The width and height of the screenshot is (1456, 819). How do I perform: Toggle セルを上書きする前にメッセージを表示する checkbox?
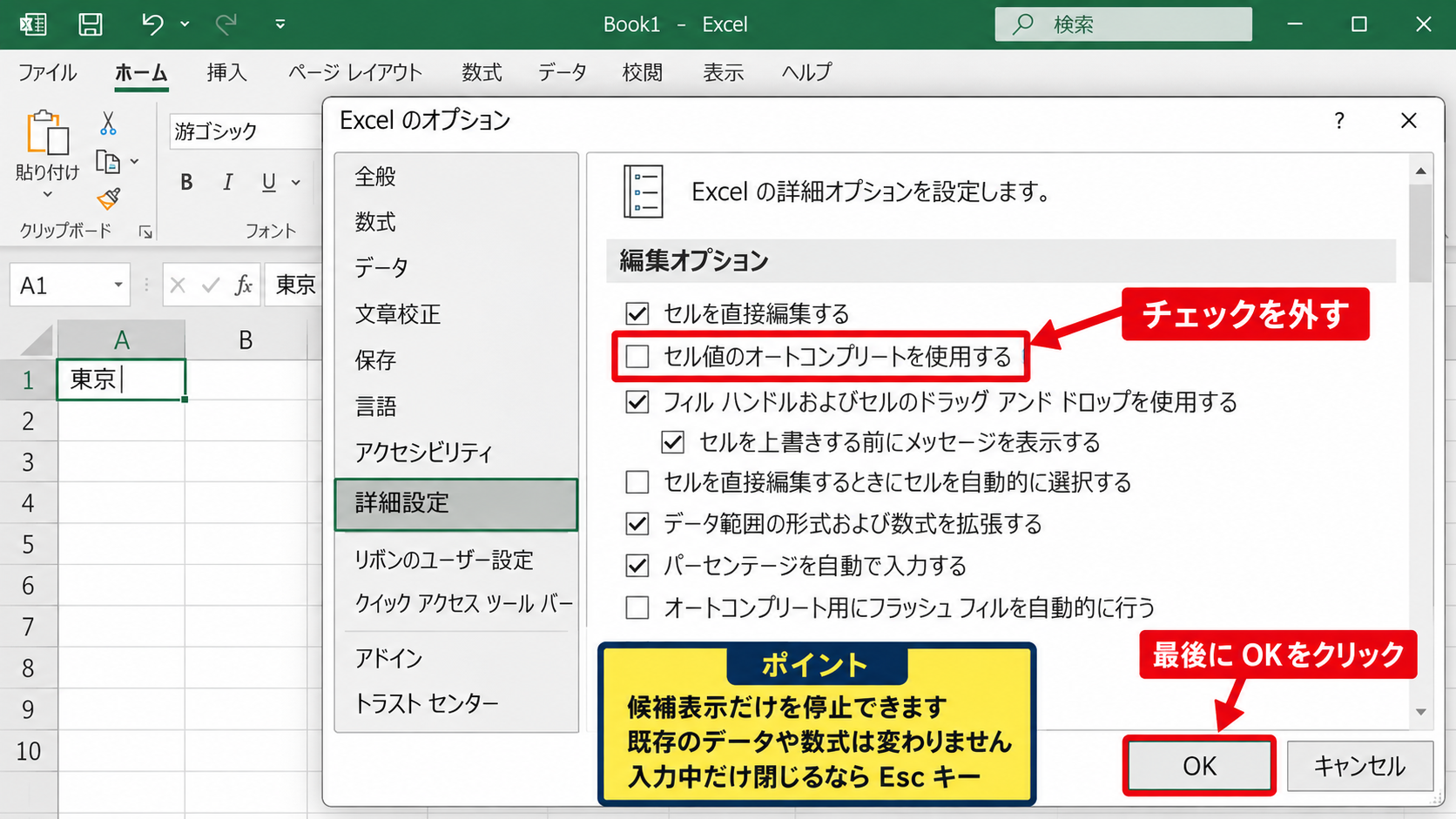point(673,442)
